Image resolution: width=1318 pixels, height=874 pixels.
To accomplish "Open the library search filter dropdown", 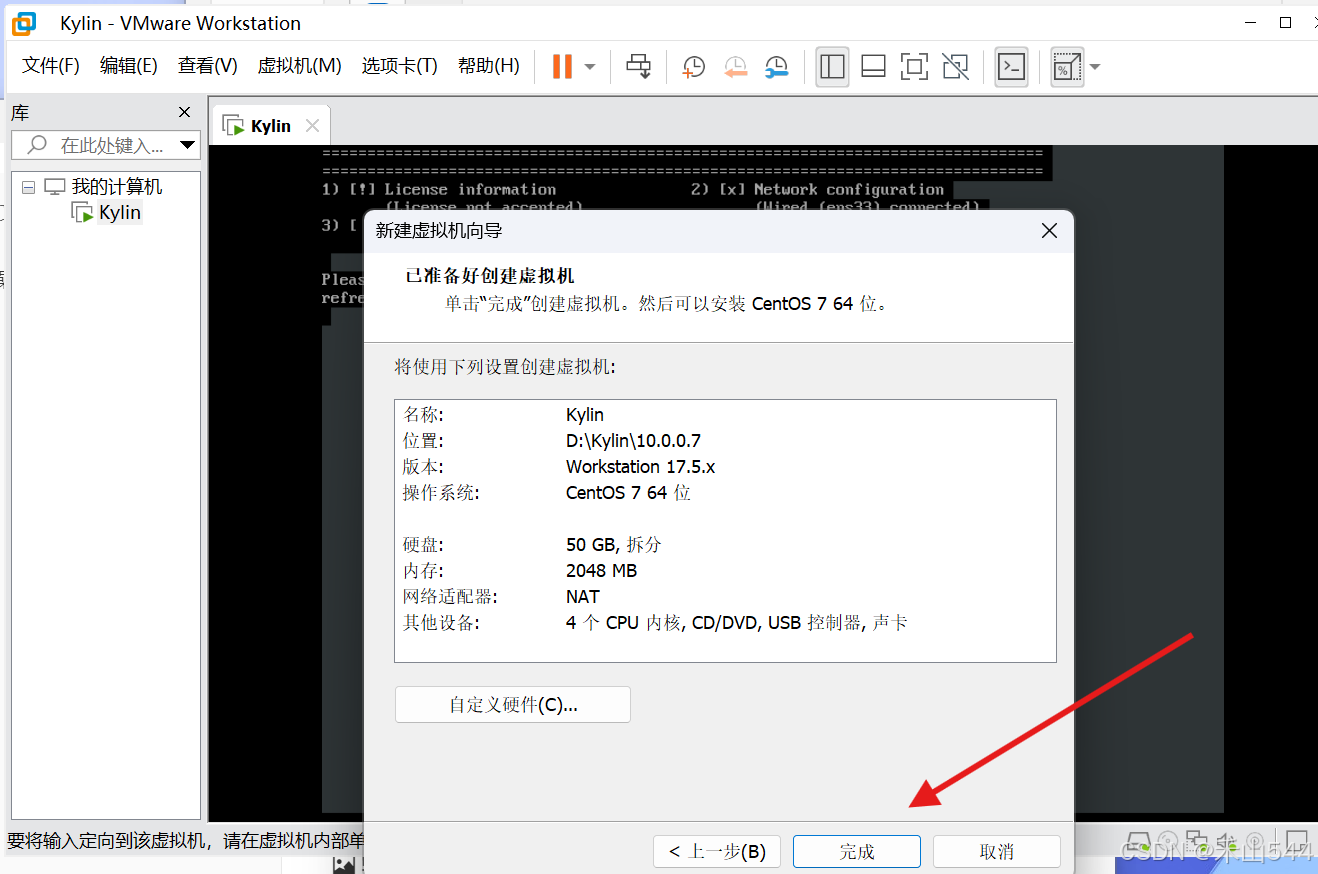I will tap(187, 145).
